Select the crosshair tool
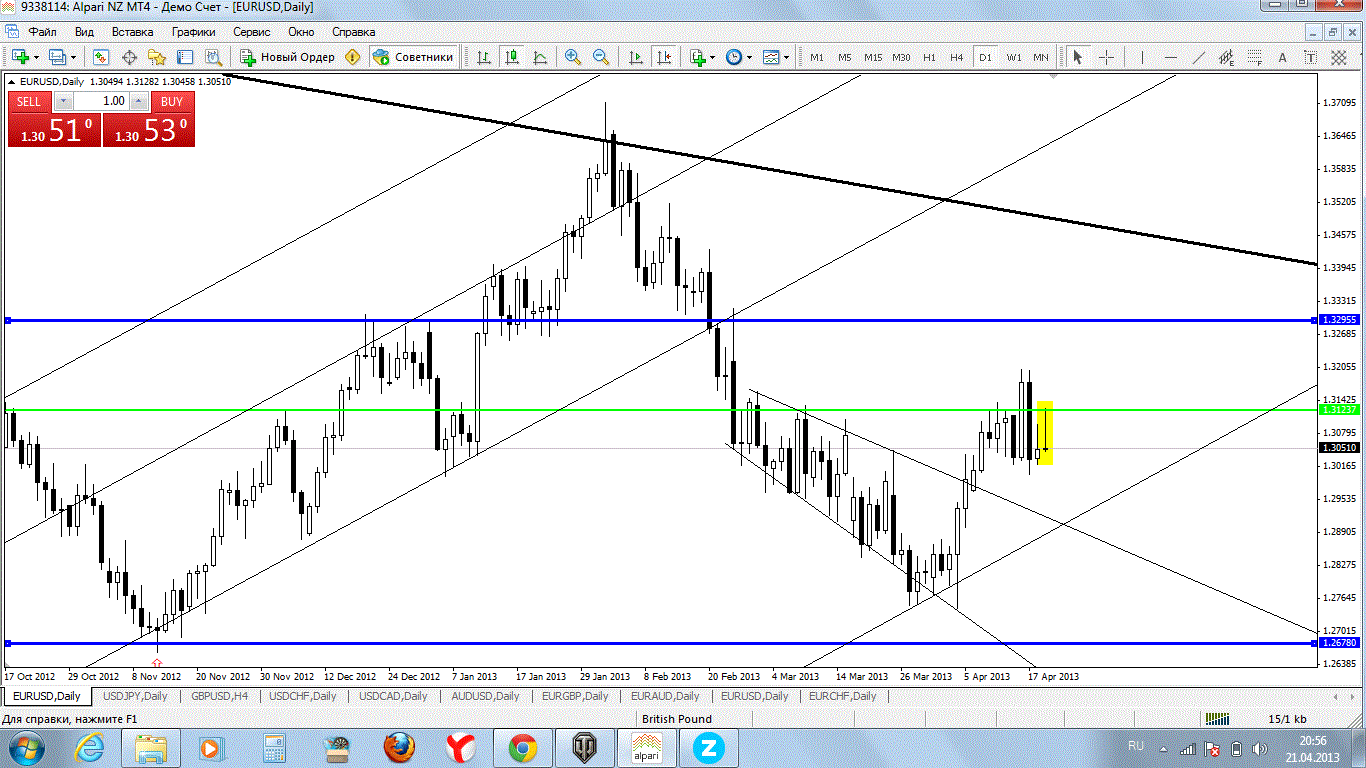 click(1106, 57)
